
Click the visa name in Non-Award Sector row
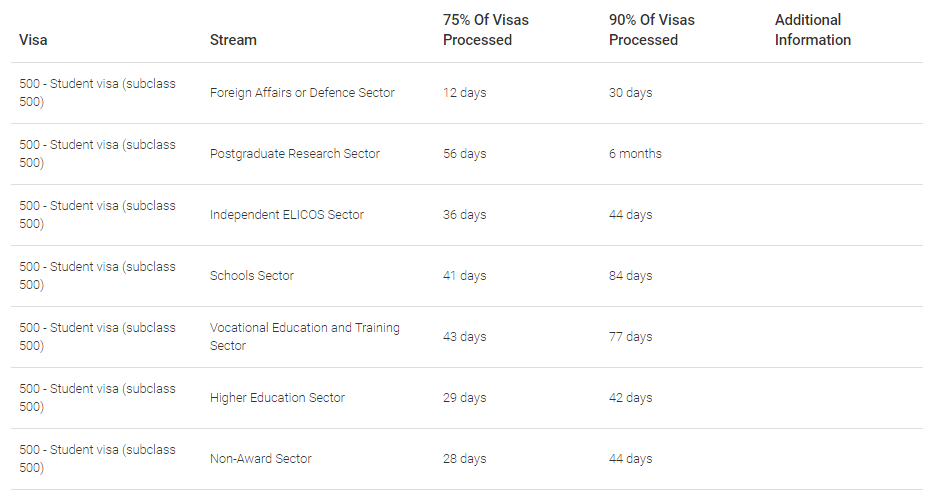[97, 459]
